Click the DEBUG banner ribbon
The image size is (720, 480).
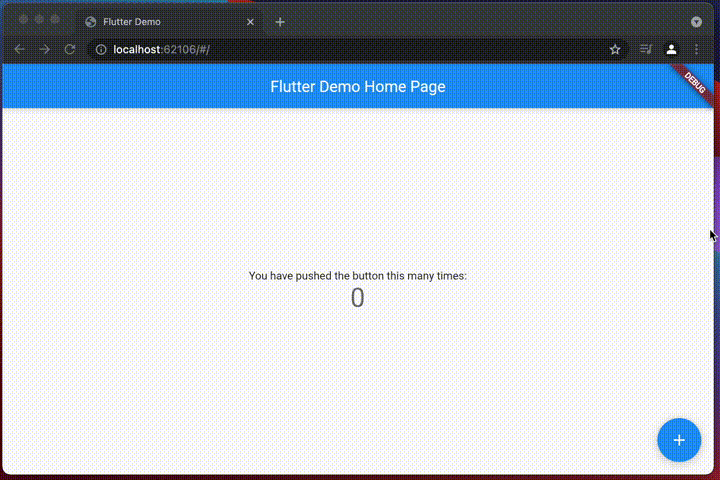tap(694, 83)
